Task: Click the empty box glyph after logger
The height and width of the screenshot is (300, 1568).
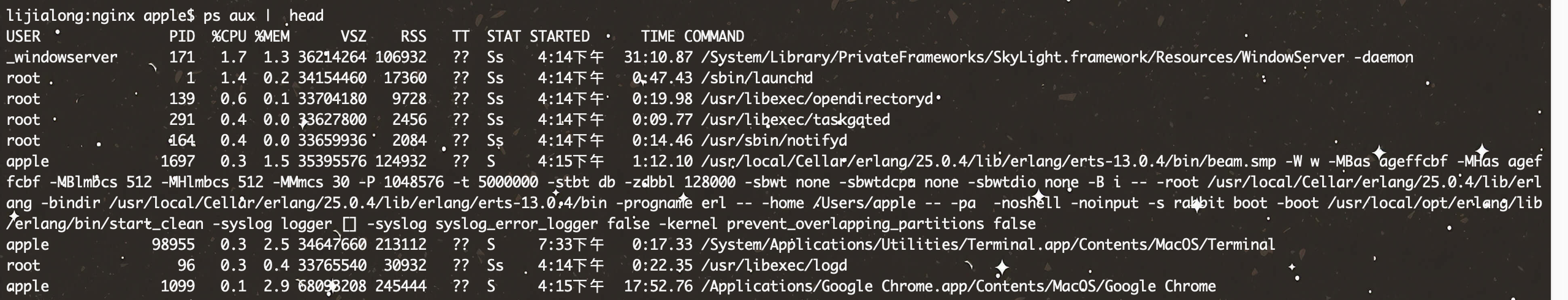Action: (349, 224)
